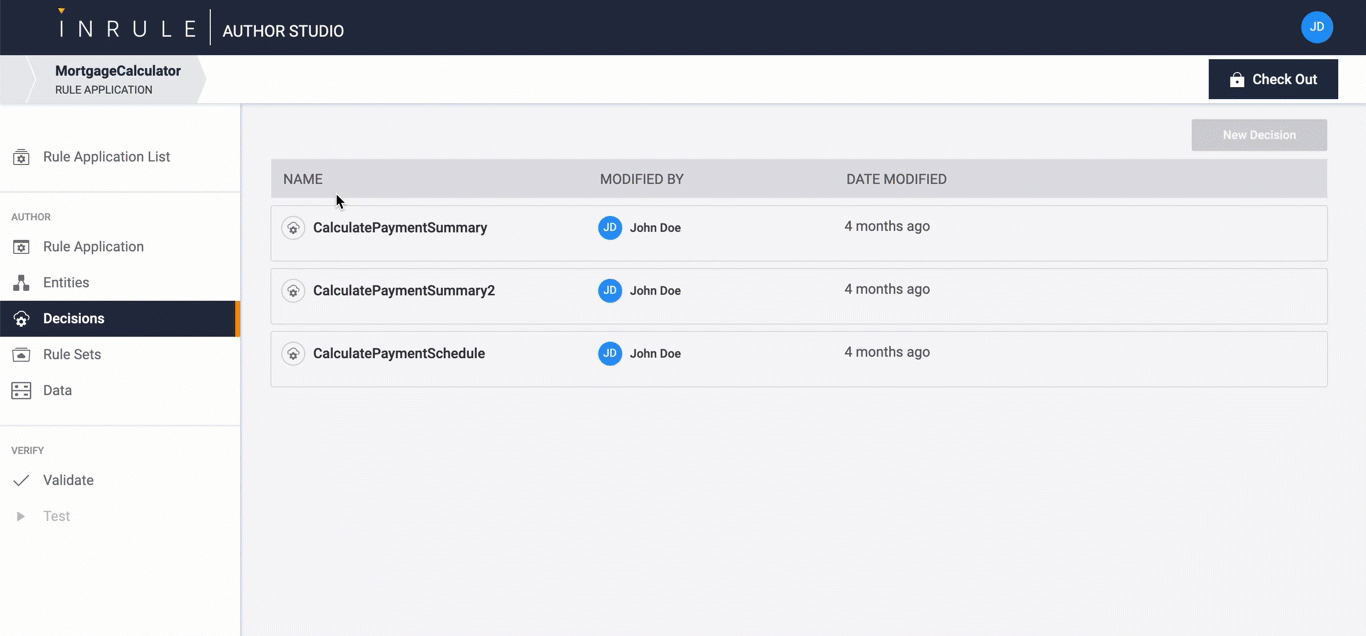Open John Doe's avatar on CalculatePaymentSummary2 row
The height and width of the screenshot is (636, 1366).
click(610, 290)
